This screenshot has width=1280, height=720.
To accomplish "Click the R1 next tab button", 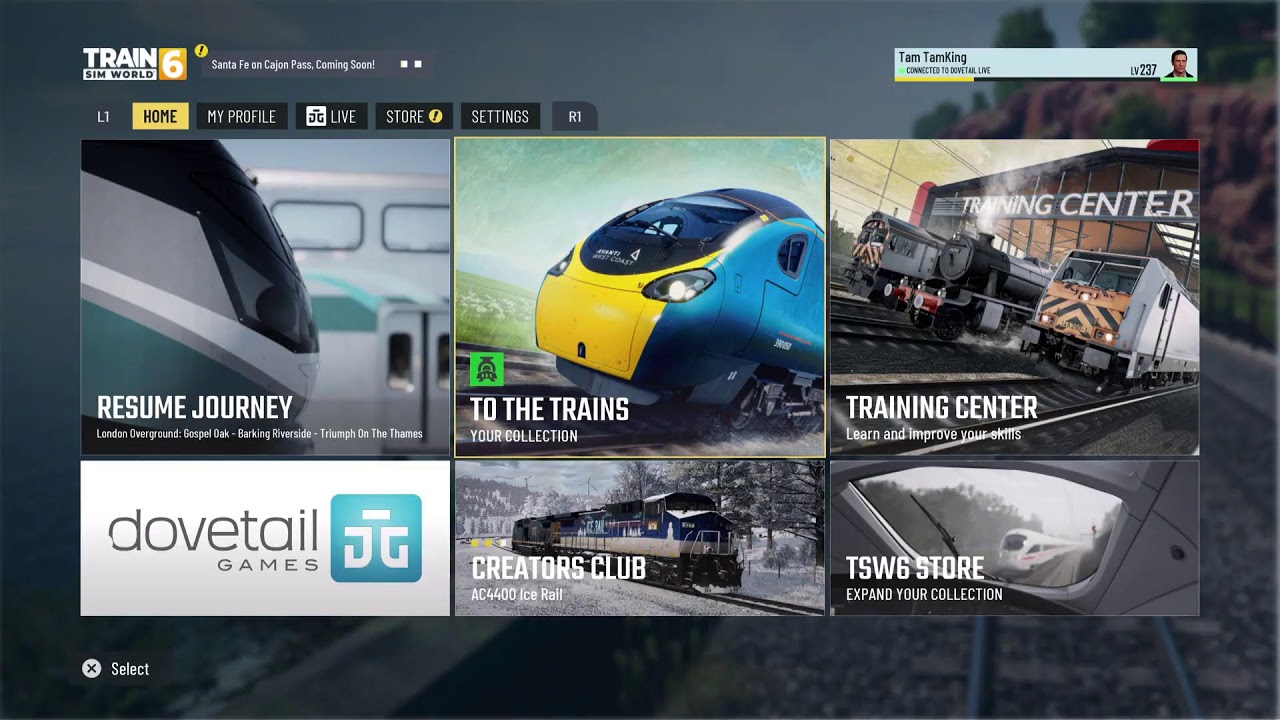I will 575,117.
